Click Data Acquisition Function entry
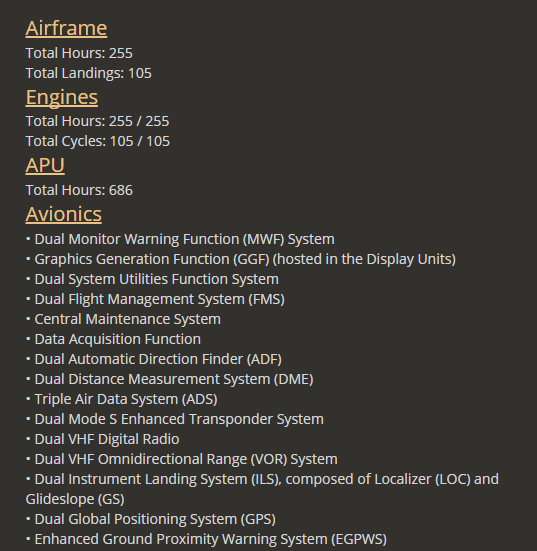This screenshot has width=537, height=551. [113, 339]
